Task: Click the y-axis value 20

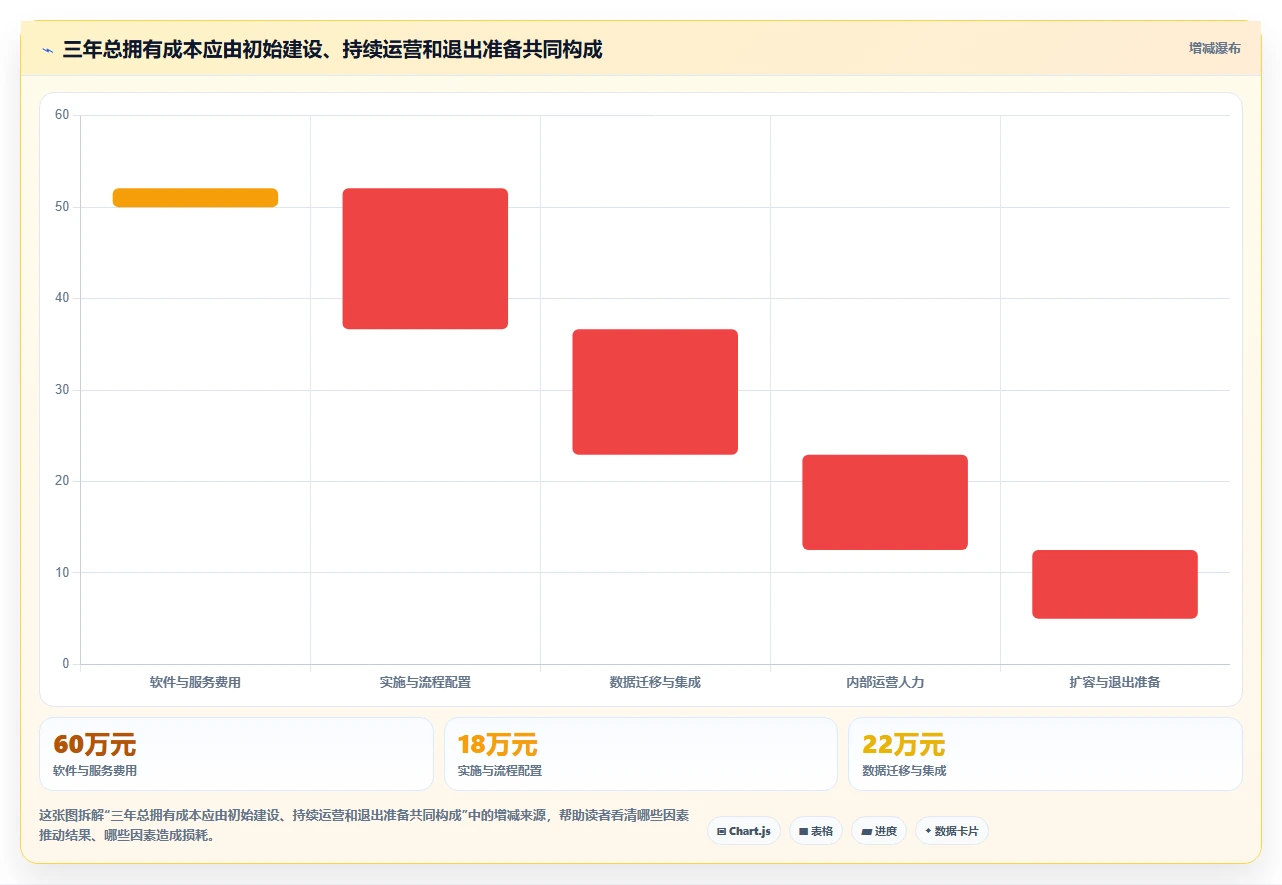Action: [x=62, y=481]
